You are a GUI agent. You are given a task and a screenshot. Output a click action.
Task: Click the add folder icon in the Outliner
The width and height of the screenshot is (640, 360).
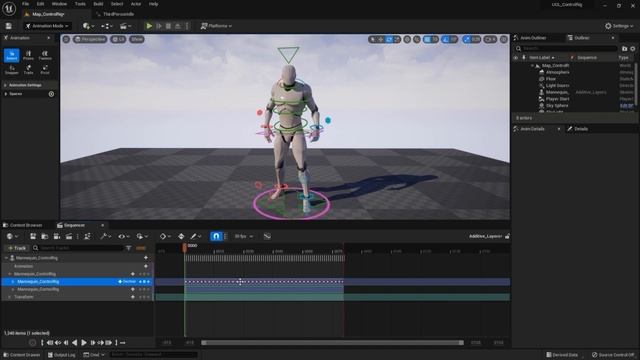(x=624, y=49)
